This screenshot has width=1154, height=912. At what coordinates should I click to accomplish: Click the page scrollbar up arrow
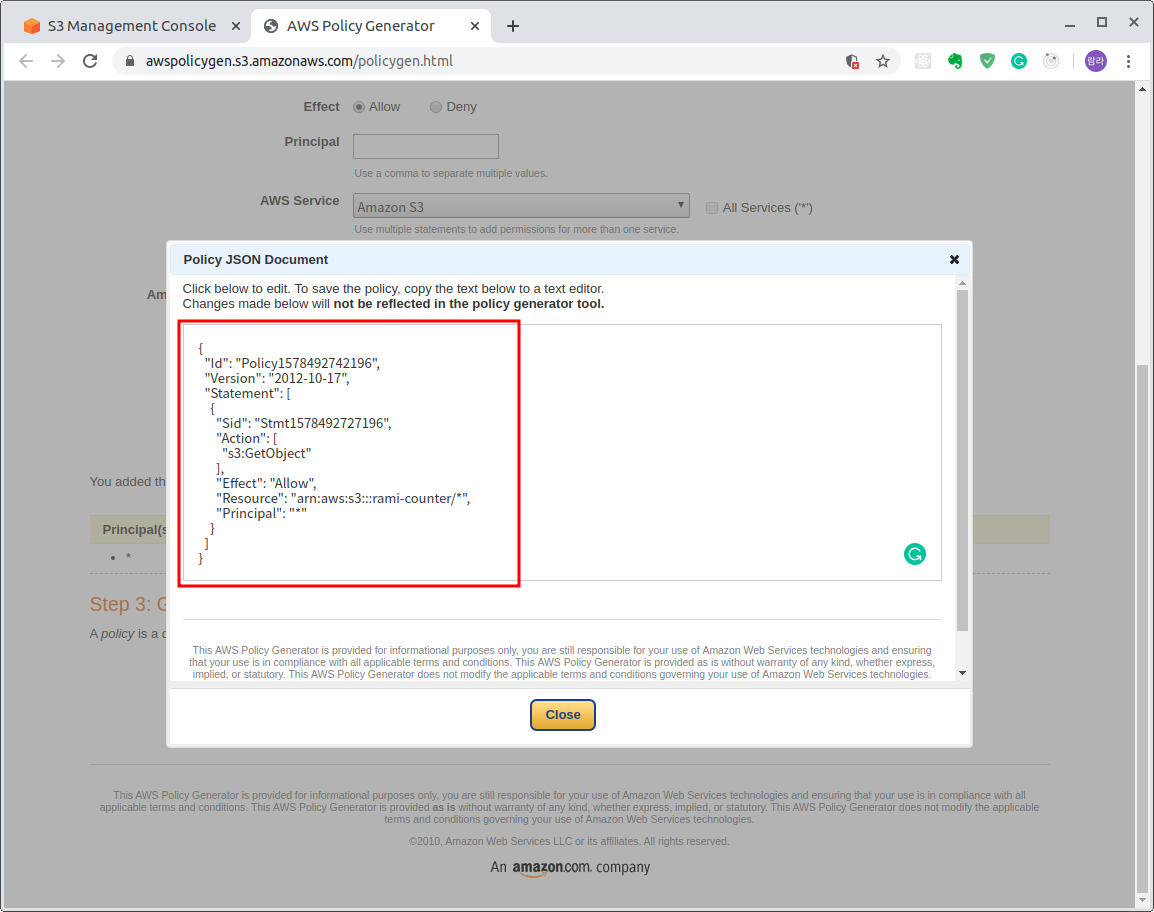pos(1142,89)
